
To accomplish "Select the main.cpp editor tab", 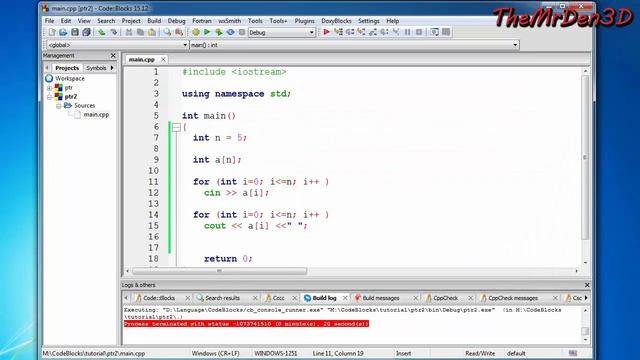I will (142, 60).
